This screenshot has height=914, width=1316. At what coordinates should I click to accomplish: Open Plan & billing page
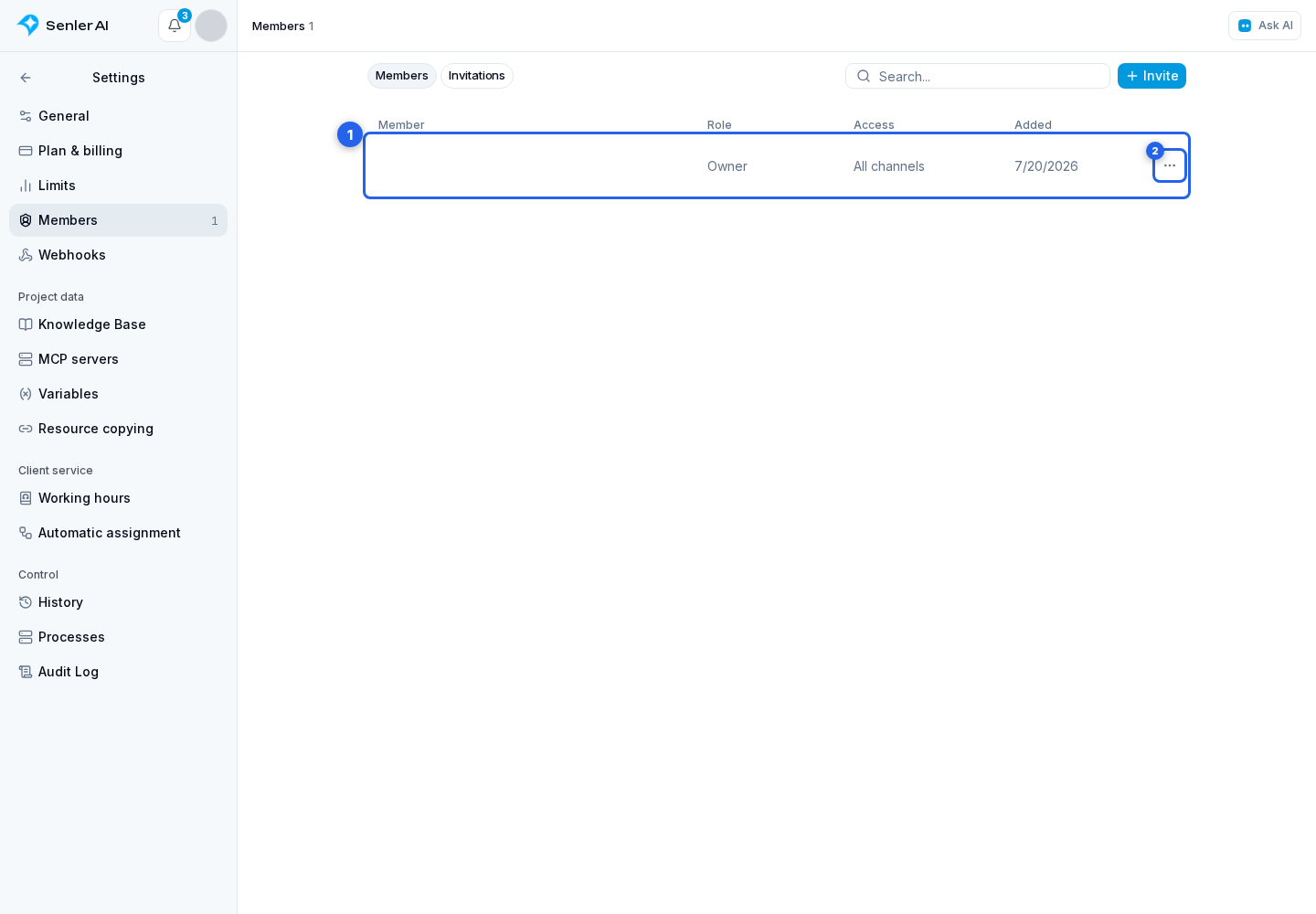[x=118, y=151]
